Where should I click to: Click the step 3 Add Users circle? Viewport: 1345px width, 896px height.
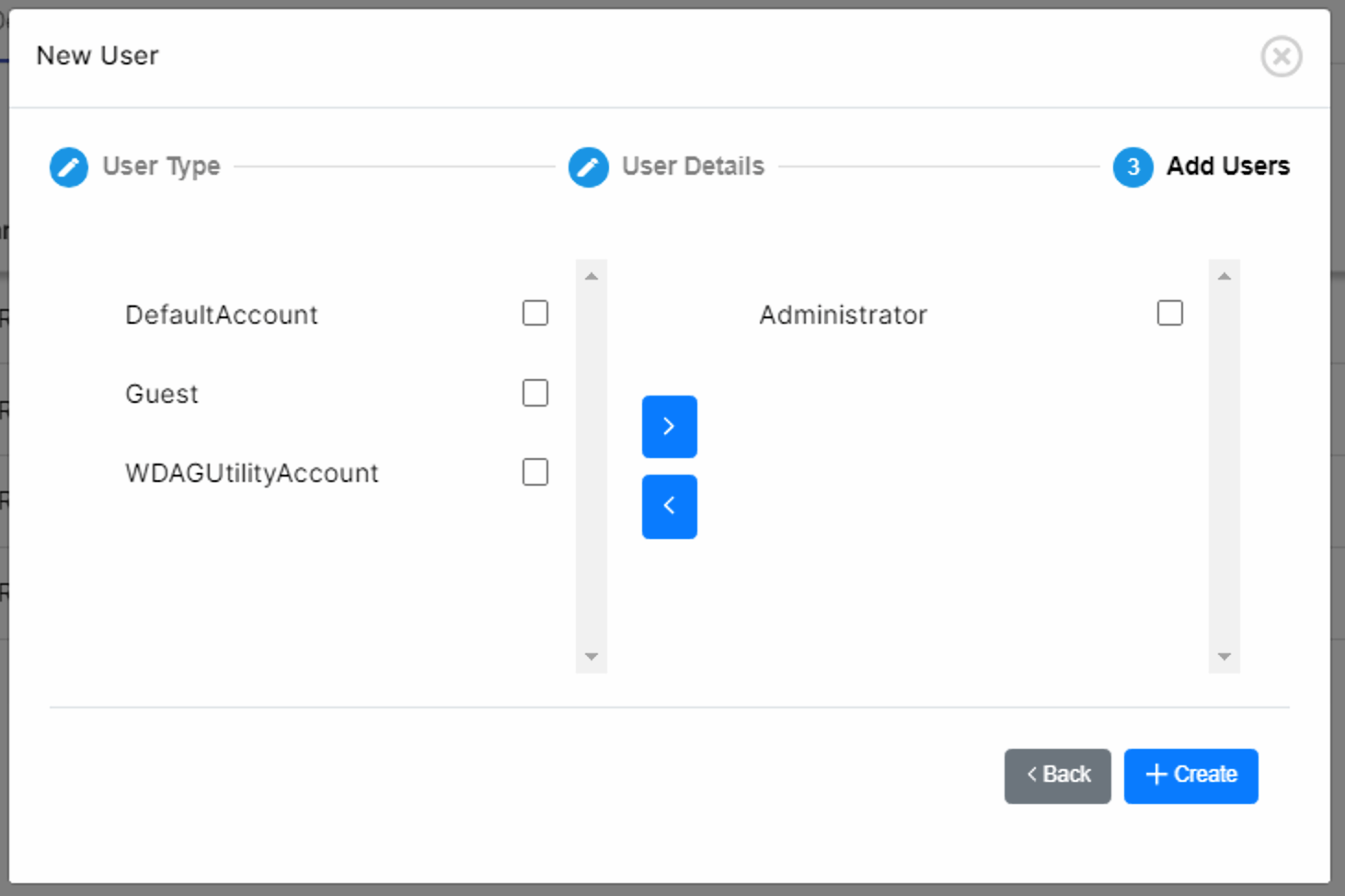click(x=1132, y=167)
